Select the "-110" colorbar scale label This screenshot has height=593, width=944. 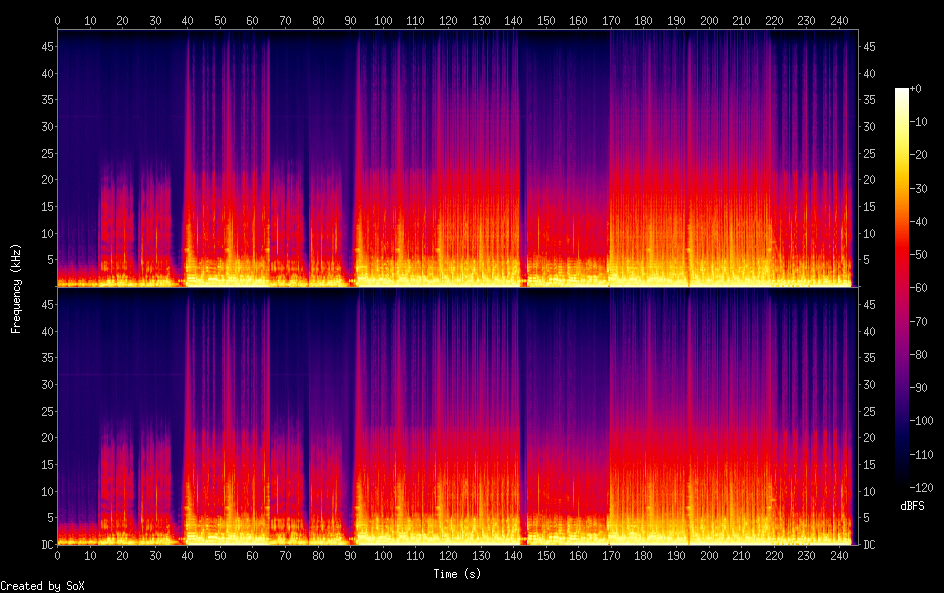coord(921,455)
